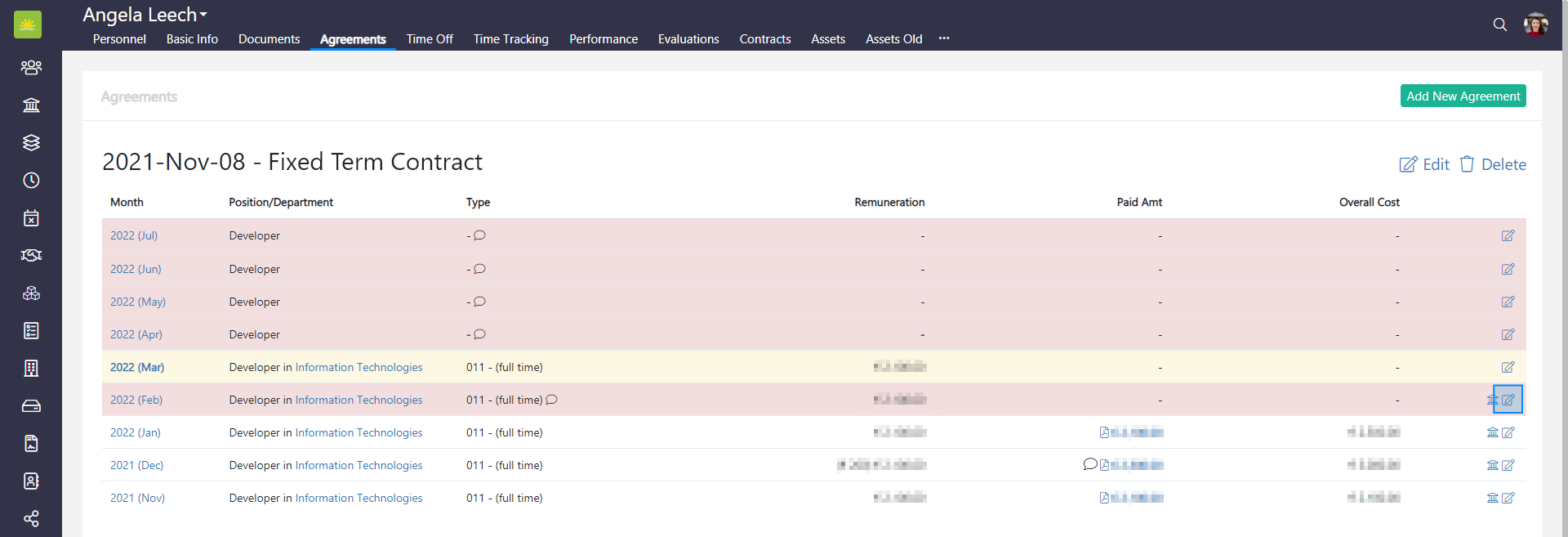The width and height of the screenshot is (1568, 537).
Task: Click the people group icon in sidebar
Action: click(31, 67)
